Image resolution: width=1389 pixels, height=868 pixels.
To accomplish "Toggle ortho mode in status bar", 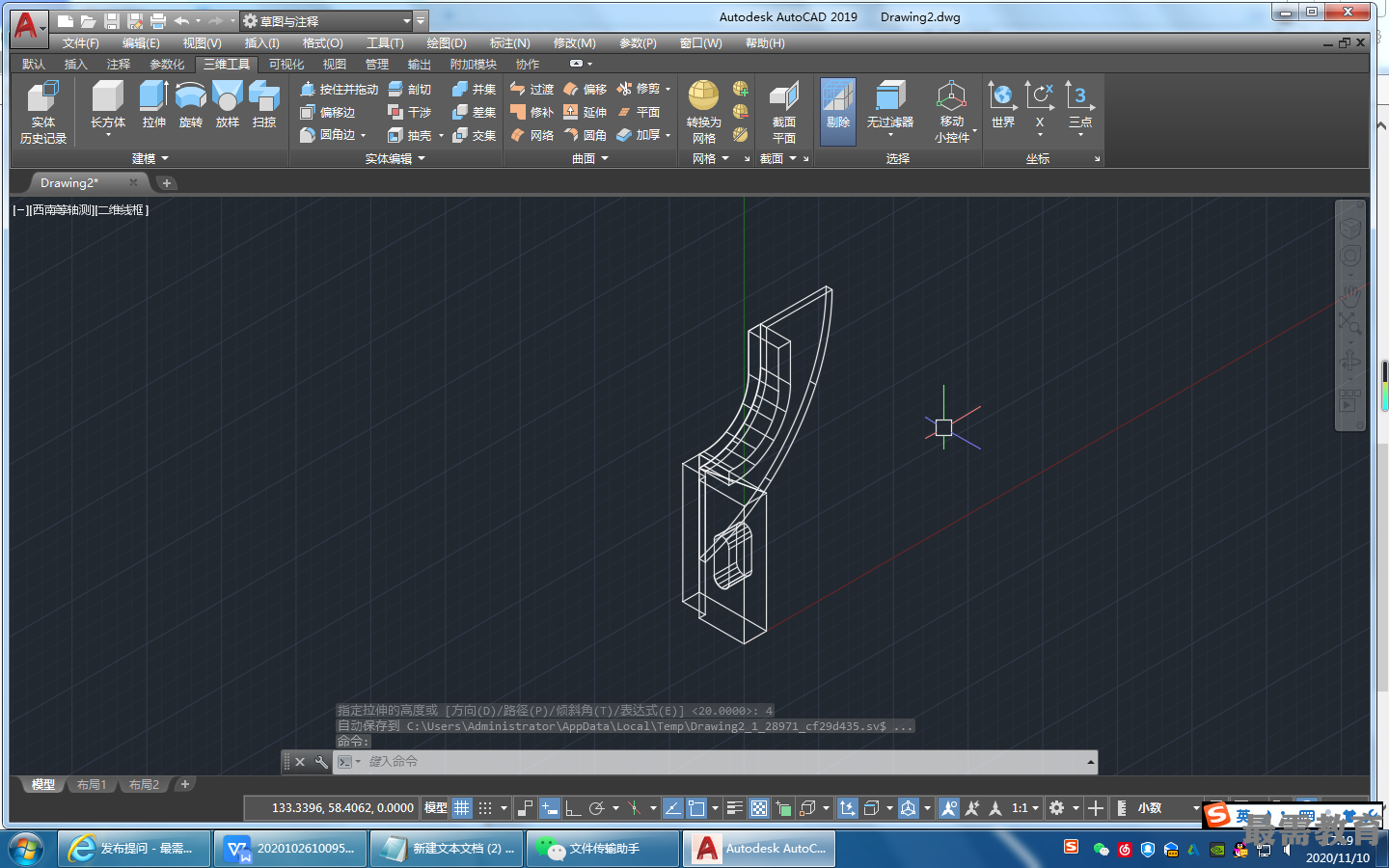I will pyautogui.click(x=573, y=808).
